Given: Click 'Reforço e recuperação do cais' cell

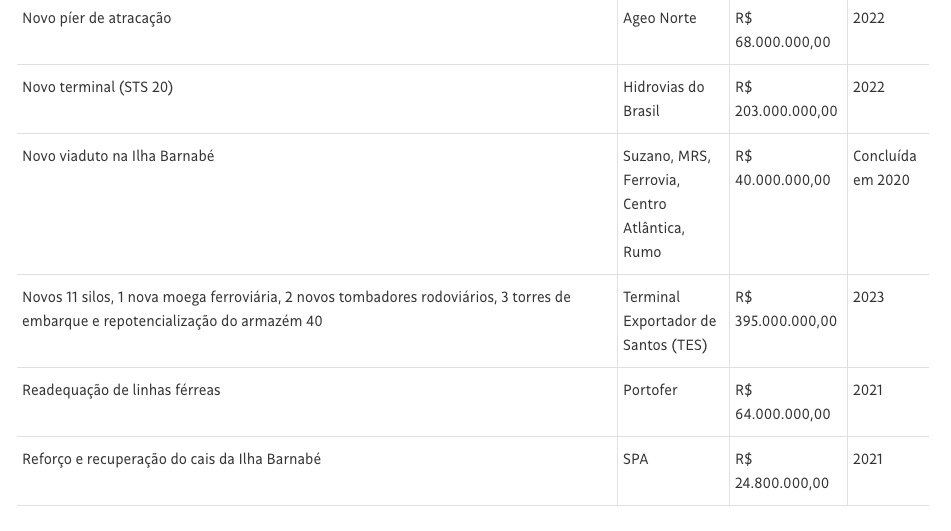Looking at the screenshot, I should 171,459.
